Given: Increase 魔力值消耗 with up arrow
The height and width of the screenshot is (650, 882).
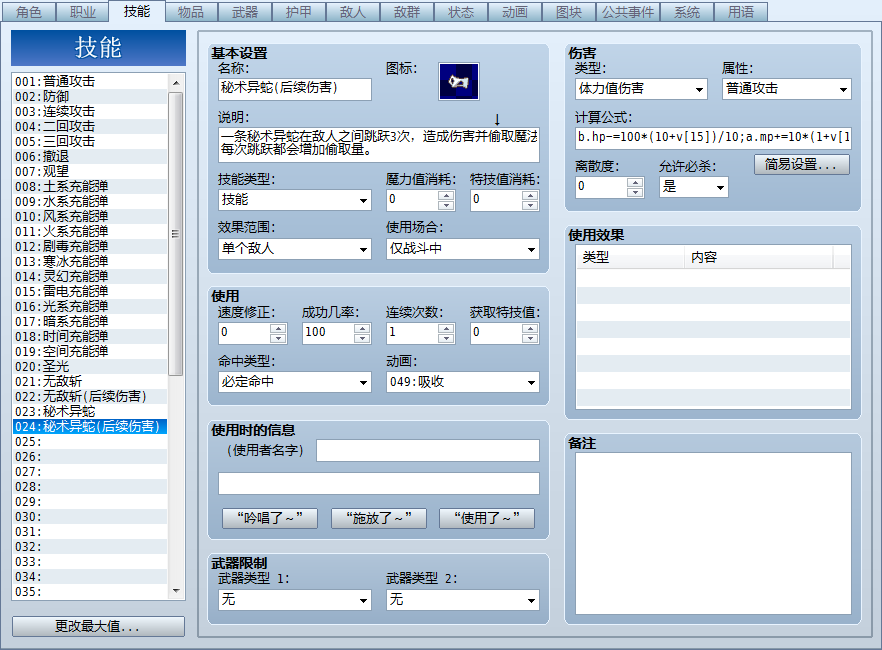Looking at the screenshot, I should [x=446, y=195].
